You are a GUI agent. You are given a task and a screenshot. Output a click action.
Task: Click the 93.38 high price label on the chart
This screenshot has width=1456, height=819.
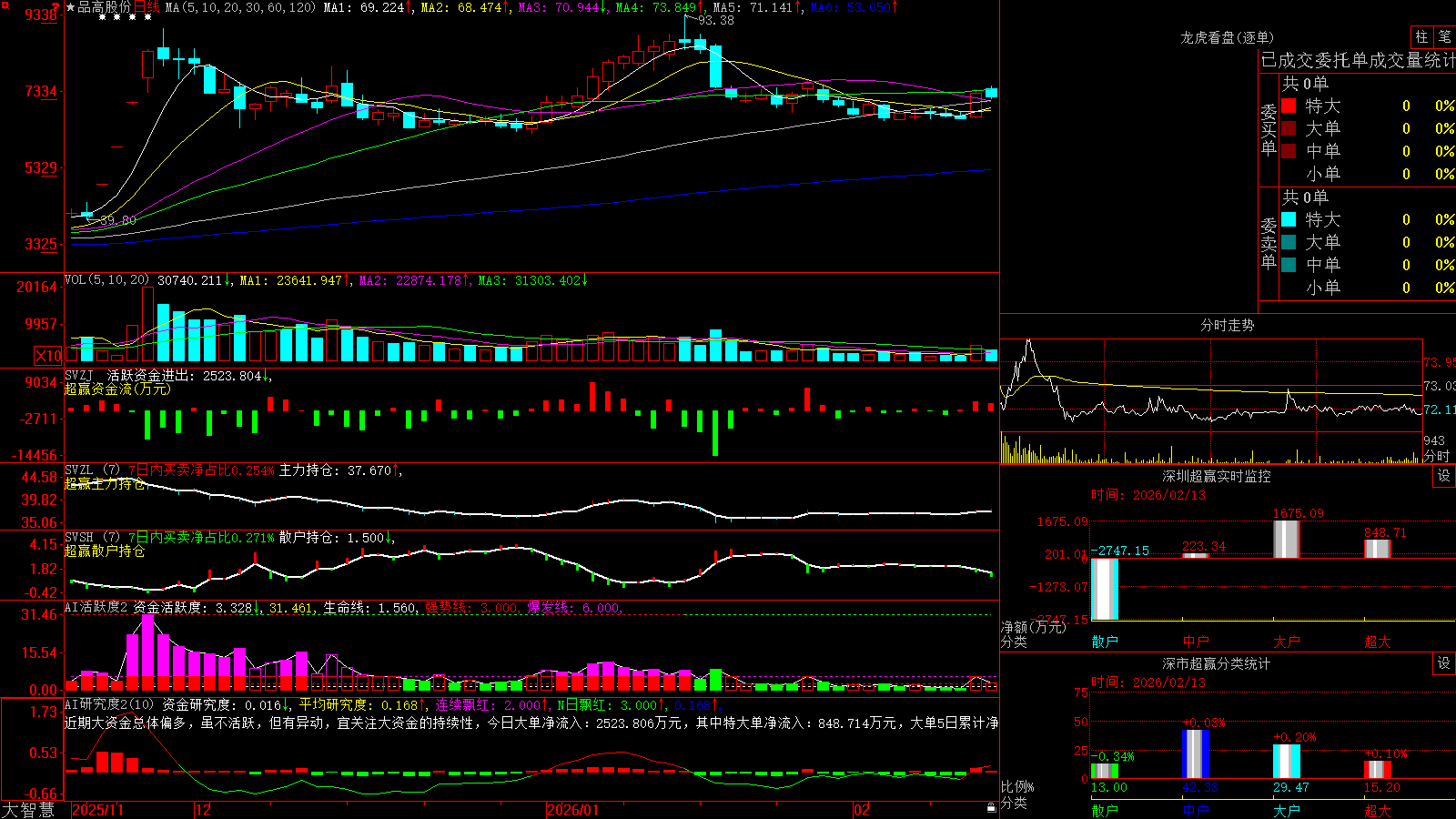click(716, 20)
